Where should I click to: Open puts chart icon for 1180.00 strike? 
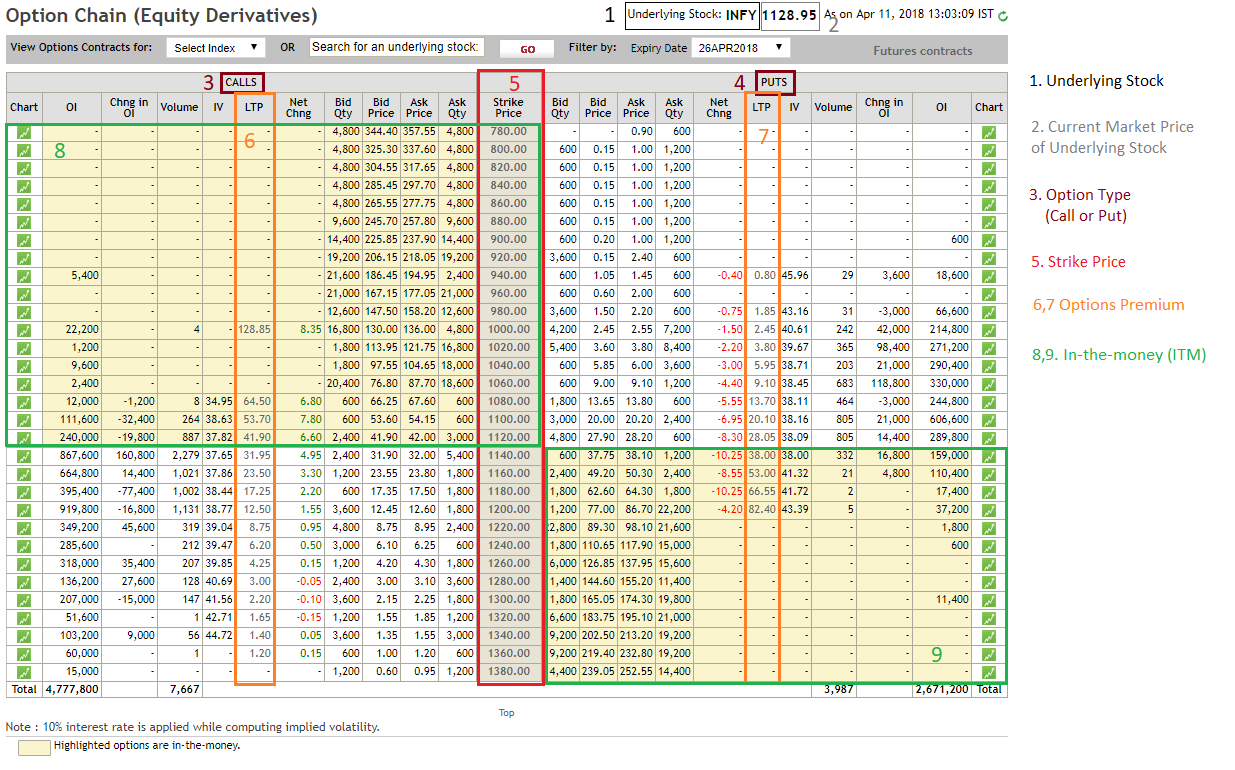pyautogui.click(x=989, y=492)
